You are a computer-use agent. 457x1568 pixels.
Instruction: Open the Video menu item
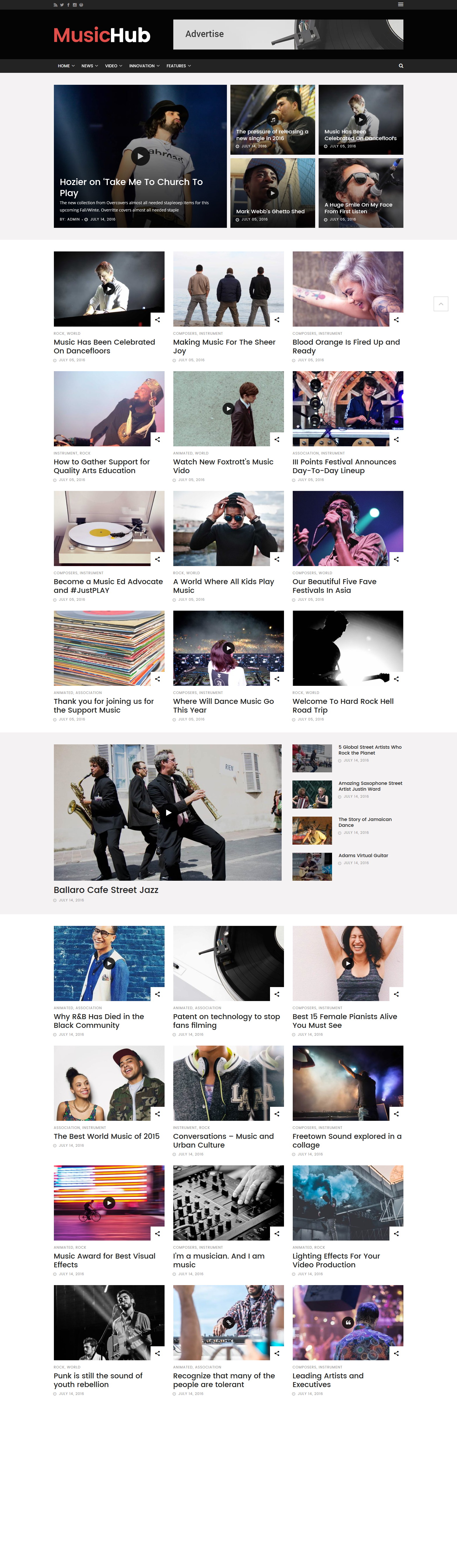coord(113,66)
